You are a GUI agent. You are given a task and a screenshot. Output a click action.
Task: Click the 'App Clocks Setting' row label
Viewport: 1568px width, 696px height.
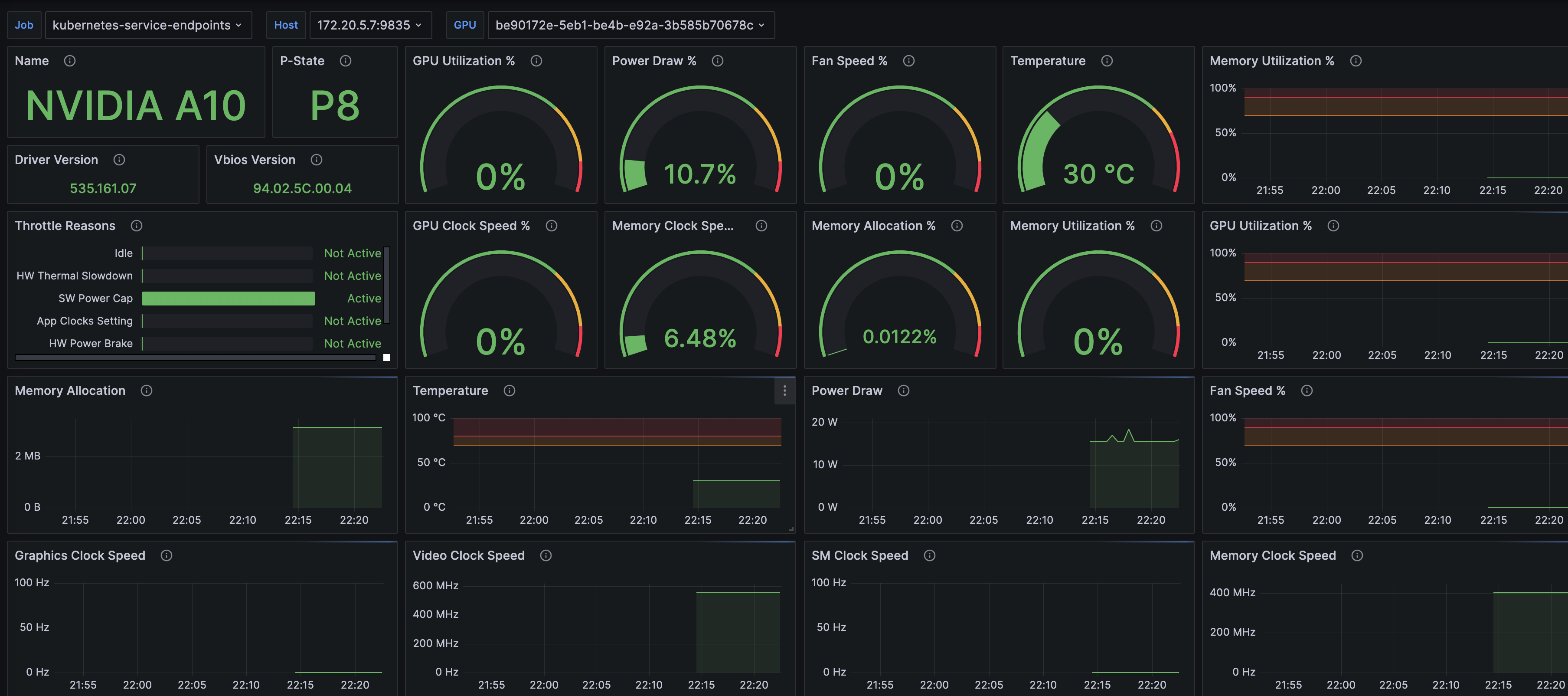[x=85, y=321]
